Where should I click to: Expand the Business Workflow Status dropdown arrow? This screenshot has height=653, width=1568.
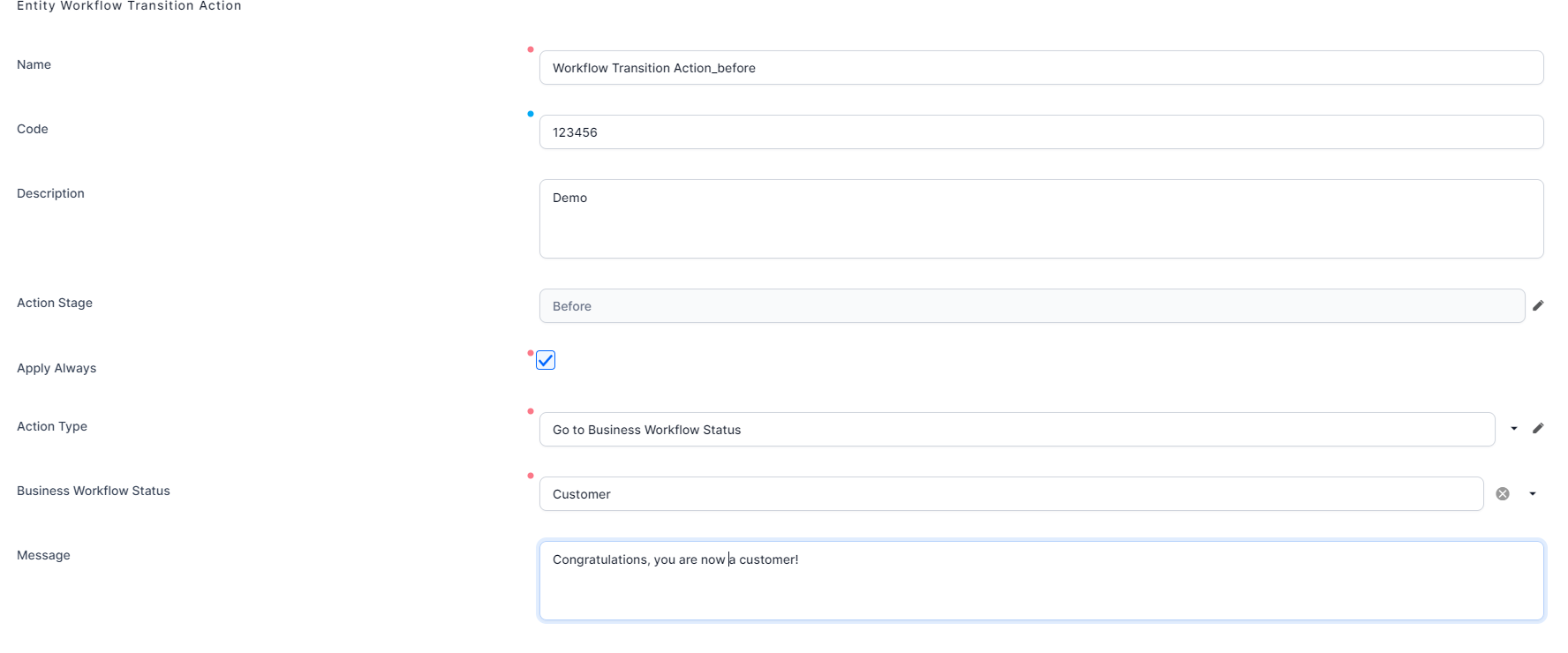[1533, 493]
